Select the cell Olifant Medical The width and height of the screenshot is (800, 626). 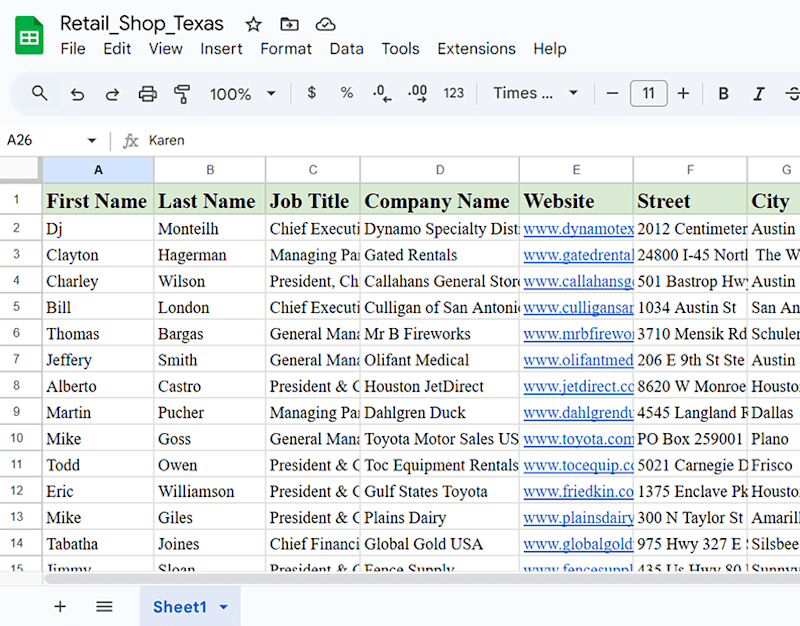click(440, 360)
